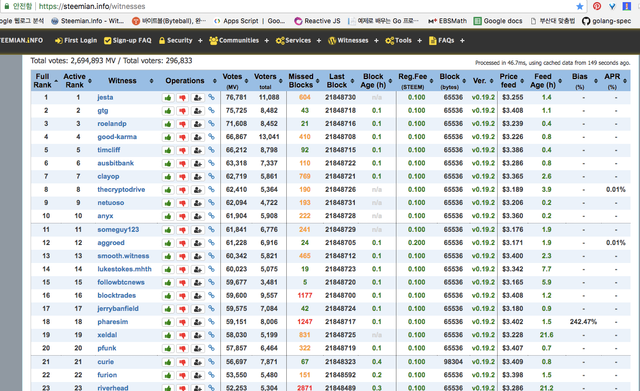Click blocktrades missed blocks 1177
The image size is (640, 391).
click(x=305, y=295)
